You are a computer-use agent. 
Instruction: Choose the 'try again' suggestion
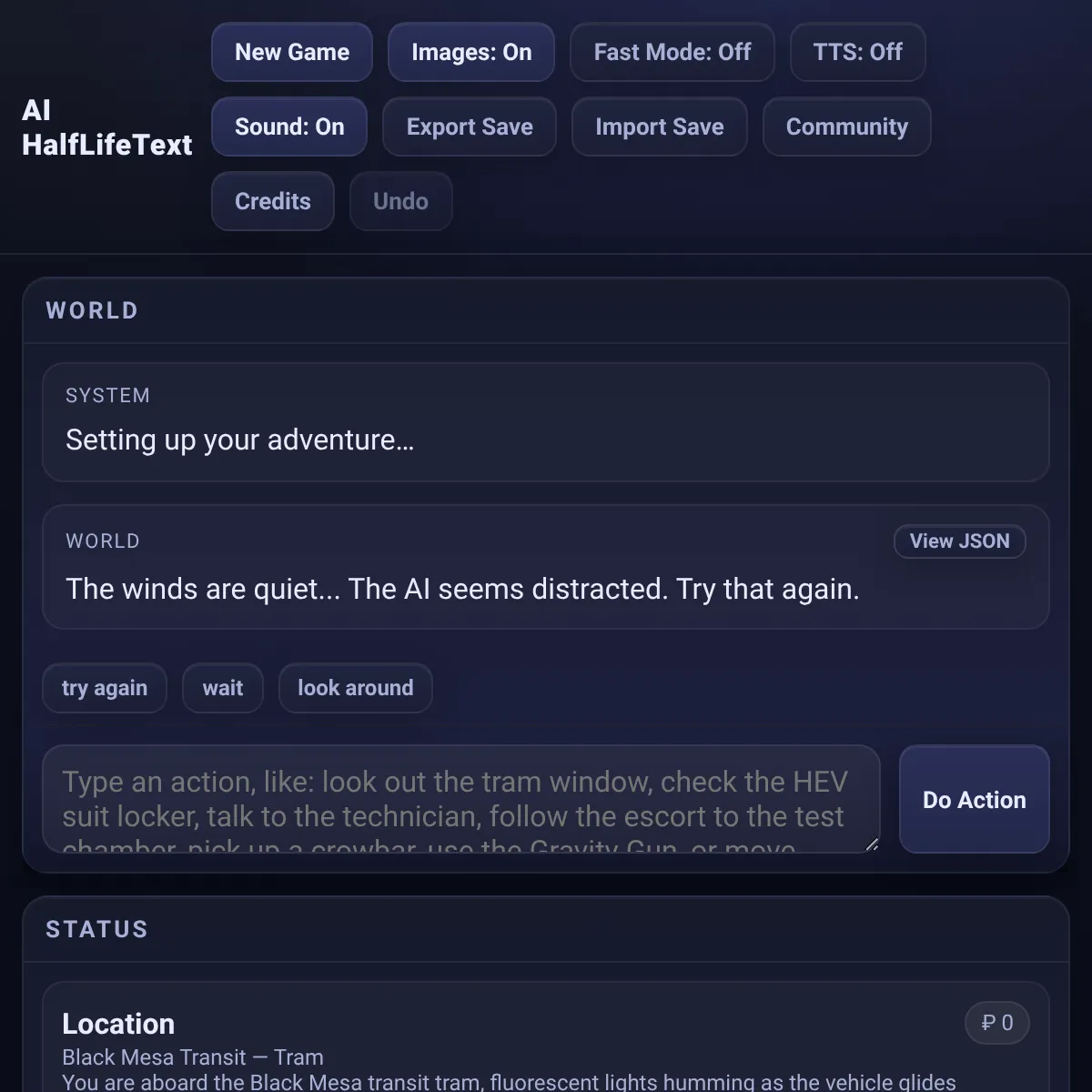coord(105,688)
